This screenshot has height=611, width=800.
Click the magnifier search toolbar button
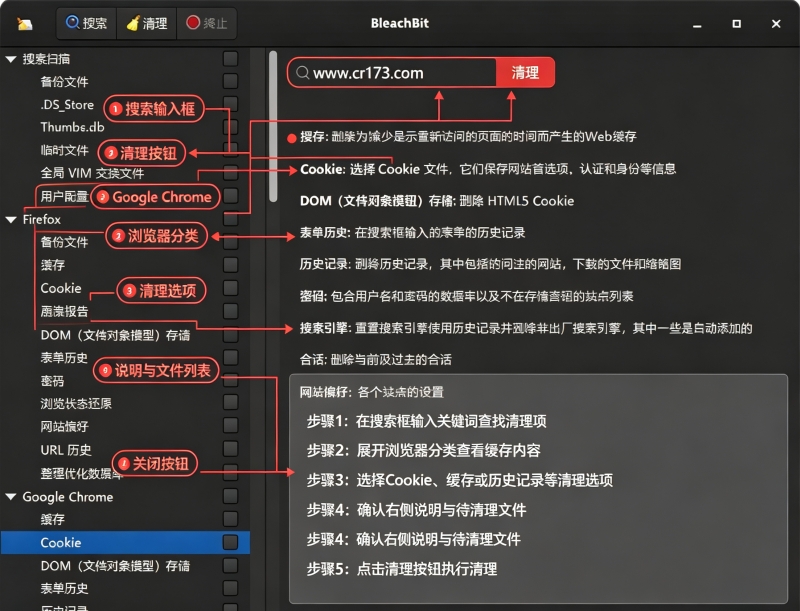click(86, 23)
